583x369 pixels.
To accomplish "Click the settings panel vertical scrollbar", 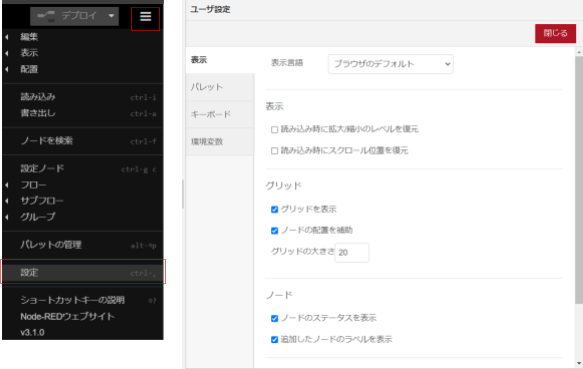I will tap(579, 180).
